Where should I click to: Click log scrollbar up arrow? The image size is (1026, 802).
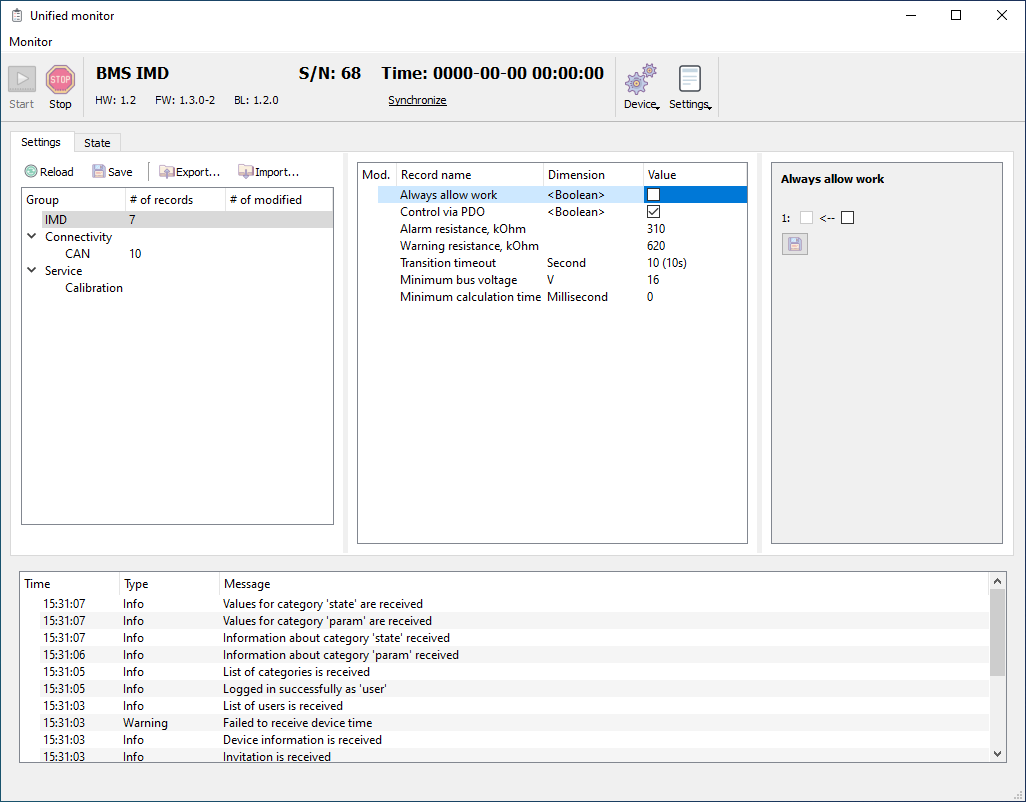coord(997,581)
